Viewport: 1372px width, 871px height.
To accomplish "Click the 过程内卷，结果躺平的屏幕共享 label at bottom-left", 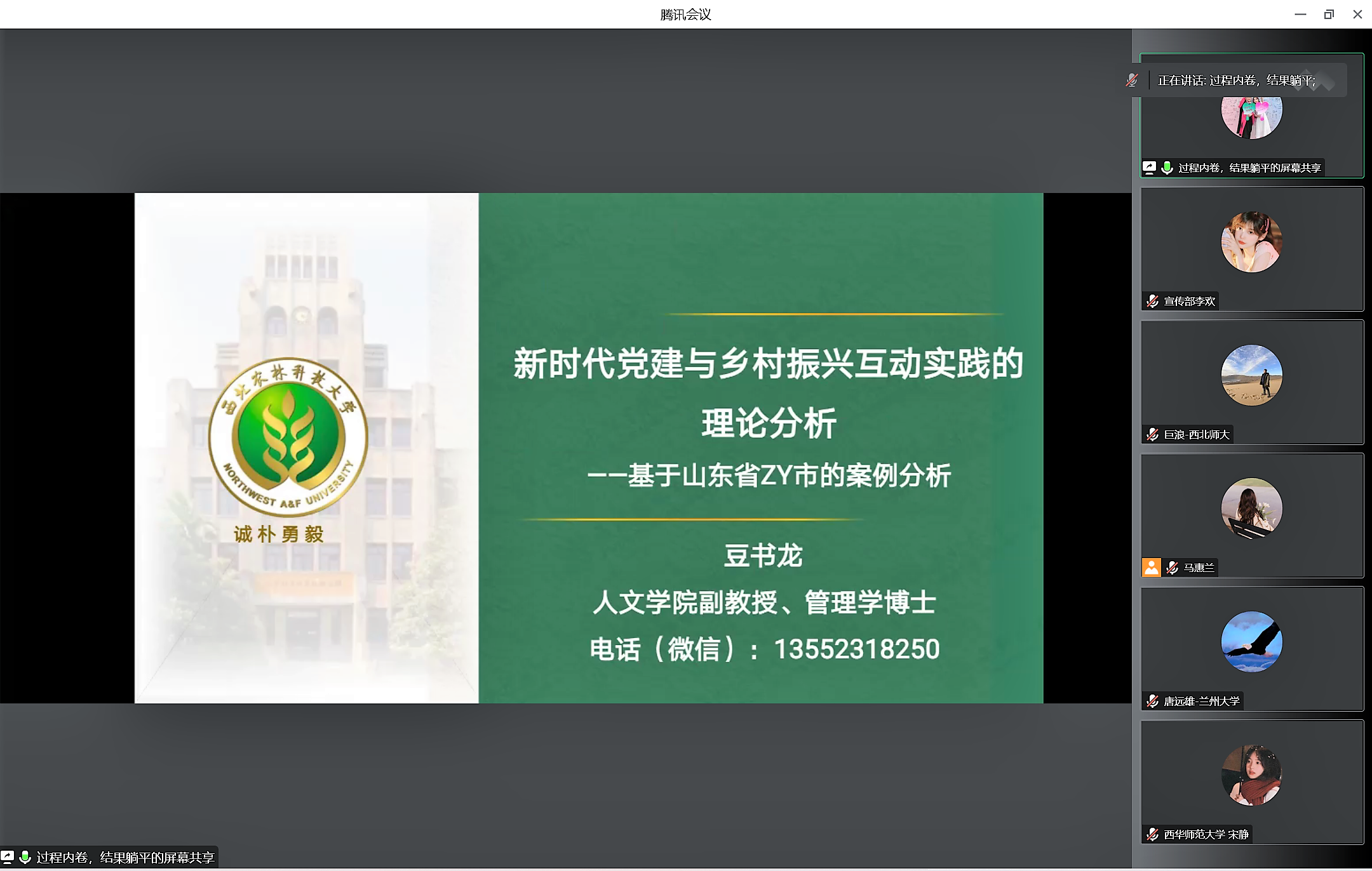I will pos(125,858).
